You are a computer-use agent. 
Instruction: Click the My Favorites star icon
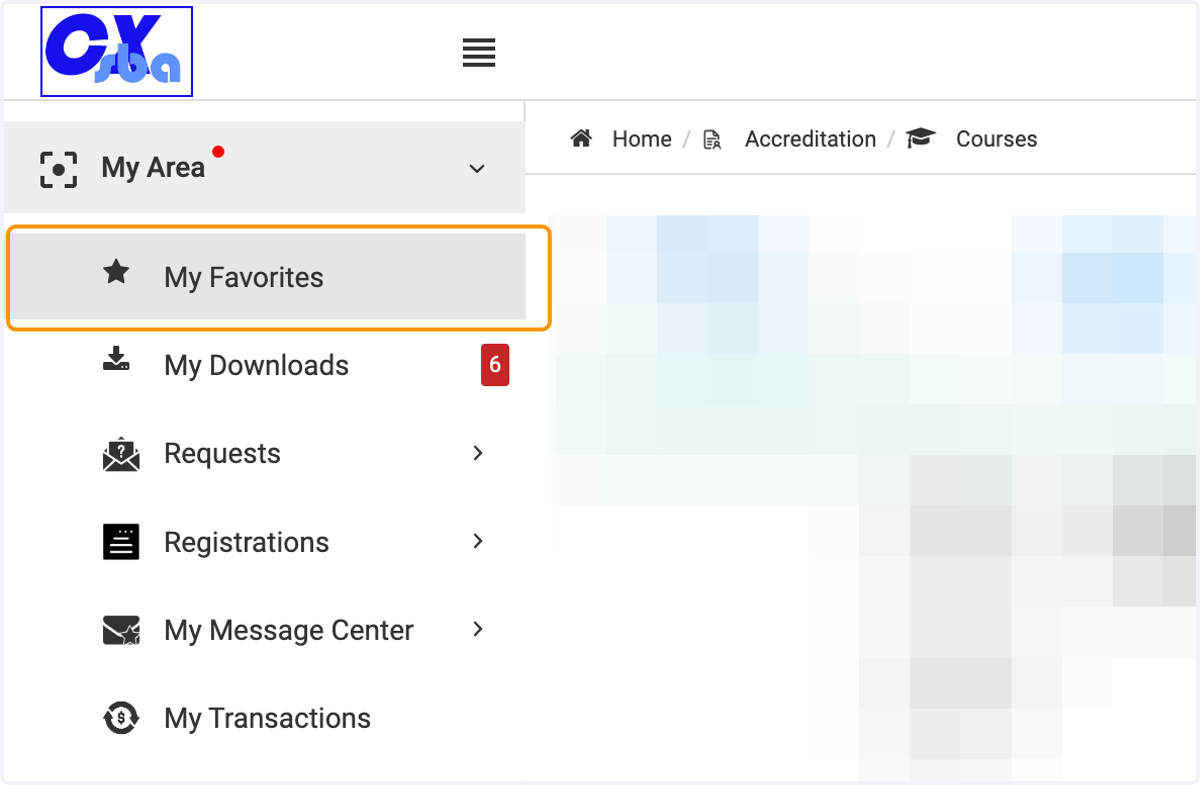coord(117,272)
